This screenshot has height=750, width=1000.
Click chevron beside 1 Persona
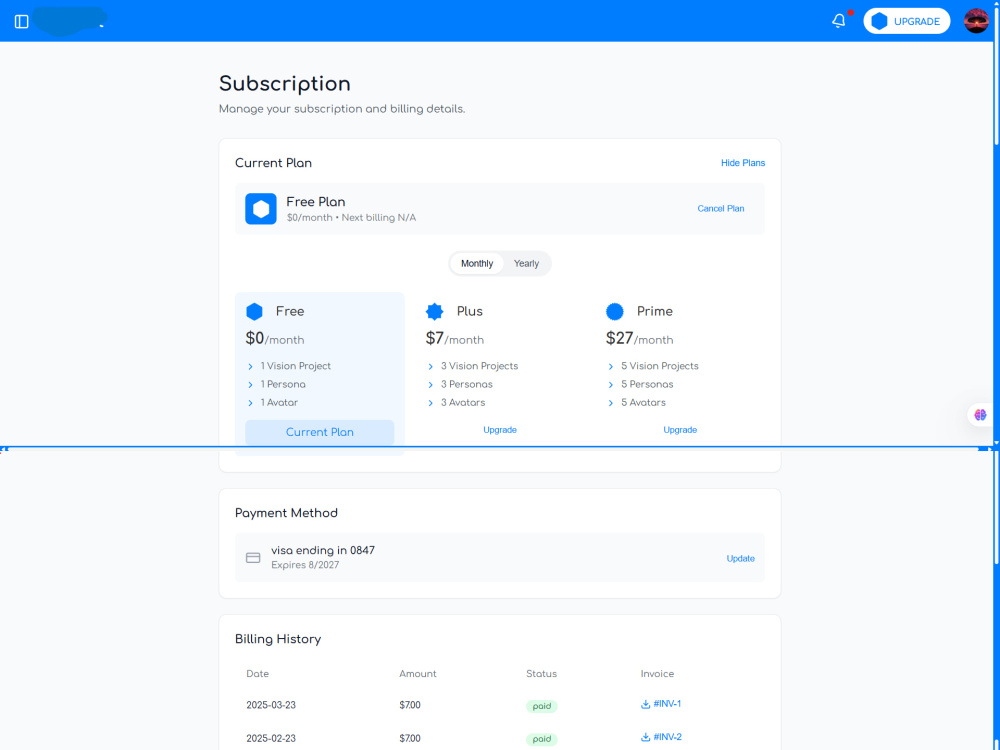251,385
